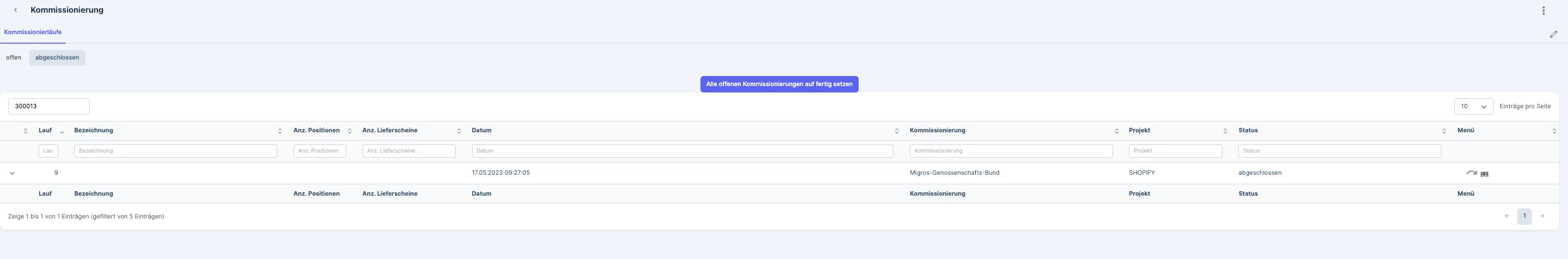The height and width of the screenshot is (259, 1568).
Task: Click the barcode icon in row 9
Action: [x=1484, y=174]
